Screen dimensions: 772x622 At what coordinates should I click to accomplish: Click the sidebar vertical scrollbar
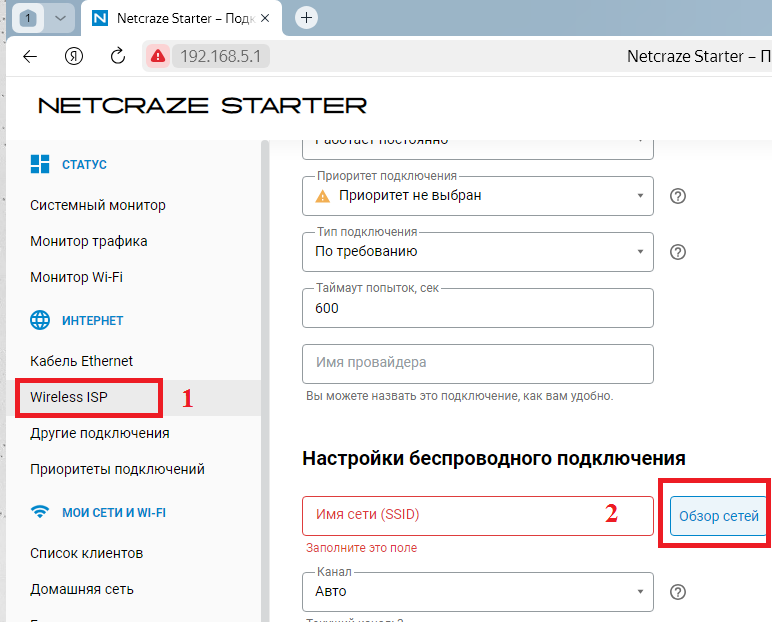tap(265, 381)
